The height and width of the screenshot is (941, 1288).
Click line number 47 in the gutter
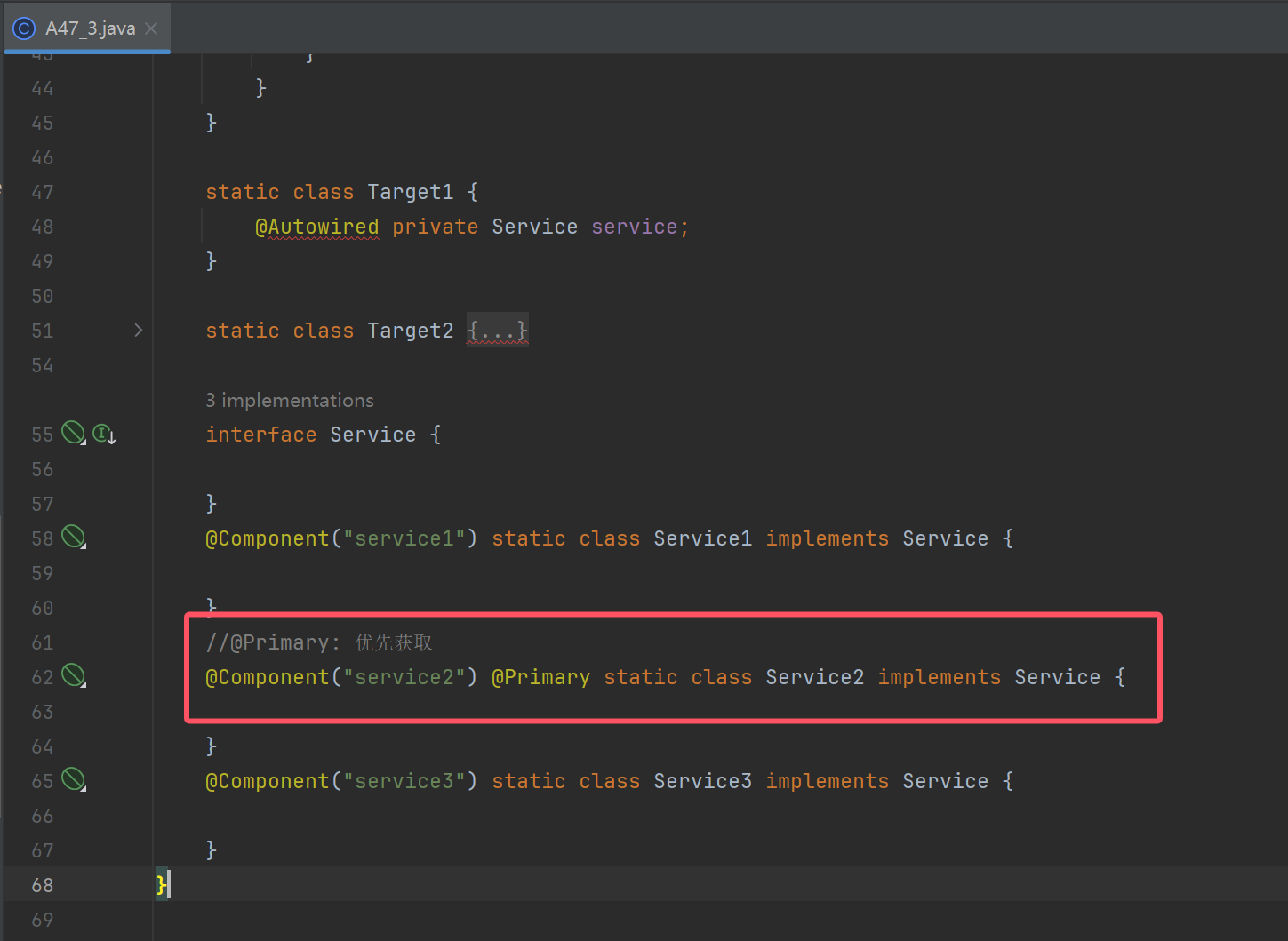pyautogui.click(x=43, y=192)
